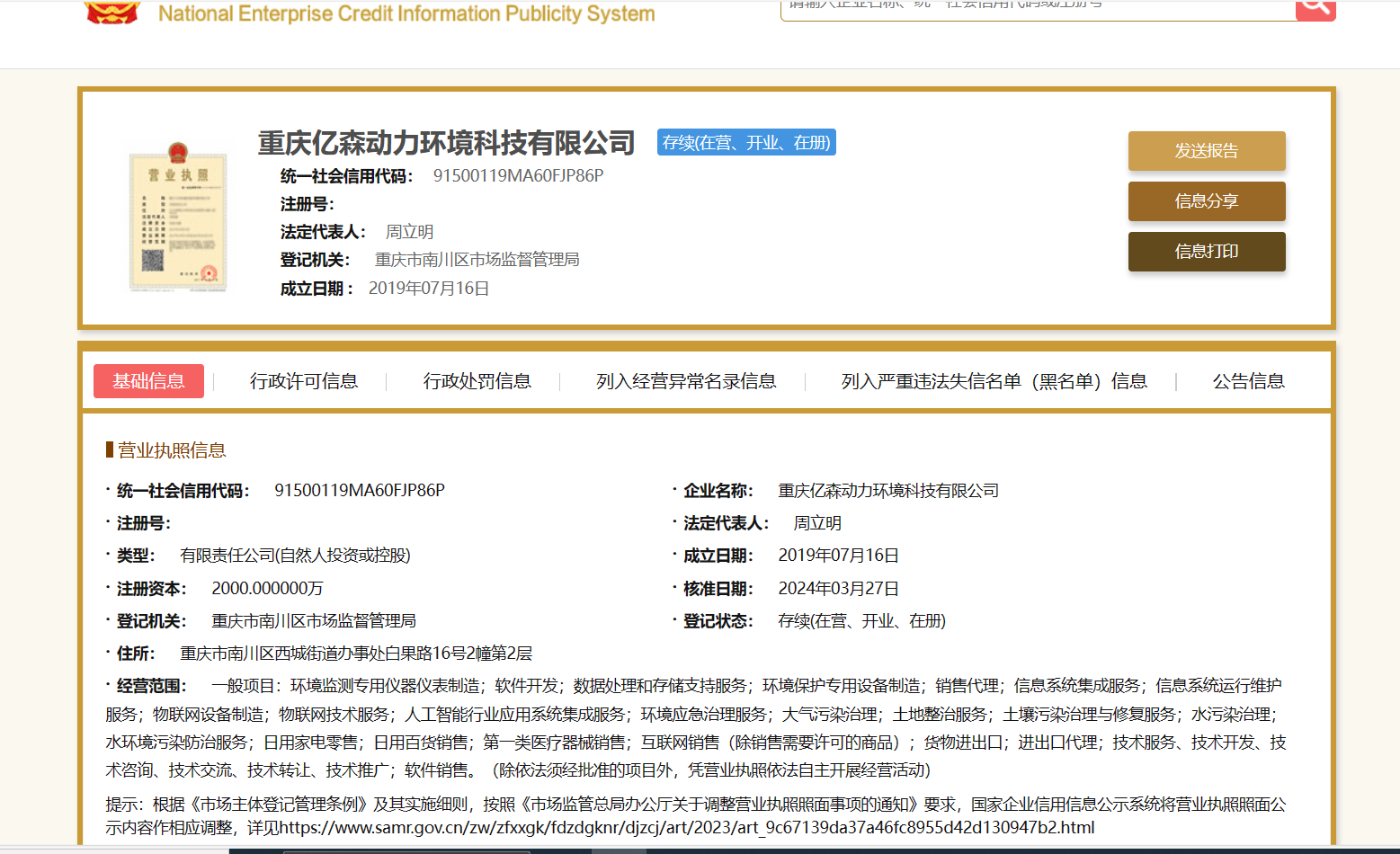This screenshot has height=854, width=1400.
Task: Switch to the 公告信息 tab
Action: click(x=1249, y=381)
